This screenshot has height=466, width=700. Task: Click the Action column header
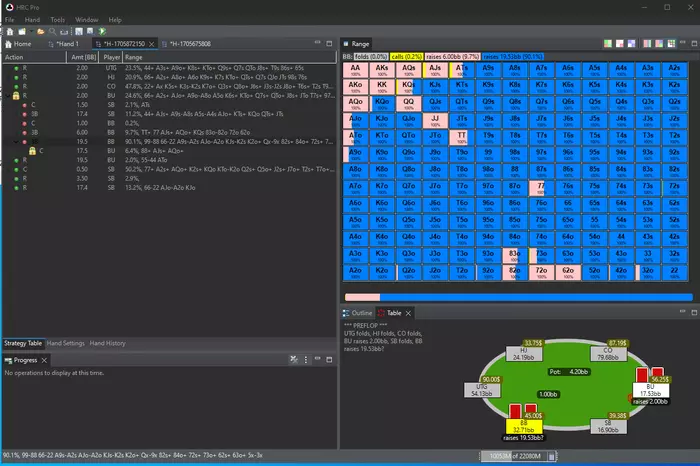coord(34,57)
